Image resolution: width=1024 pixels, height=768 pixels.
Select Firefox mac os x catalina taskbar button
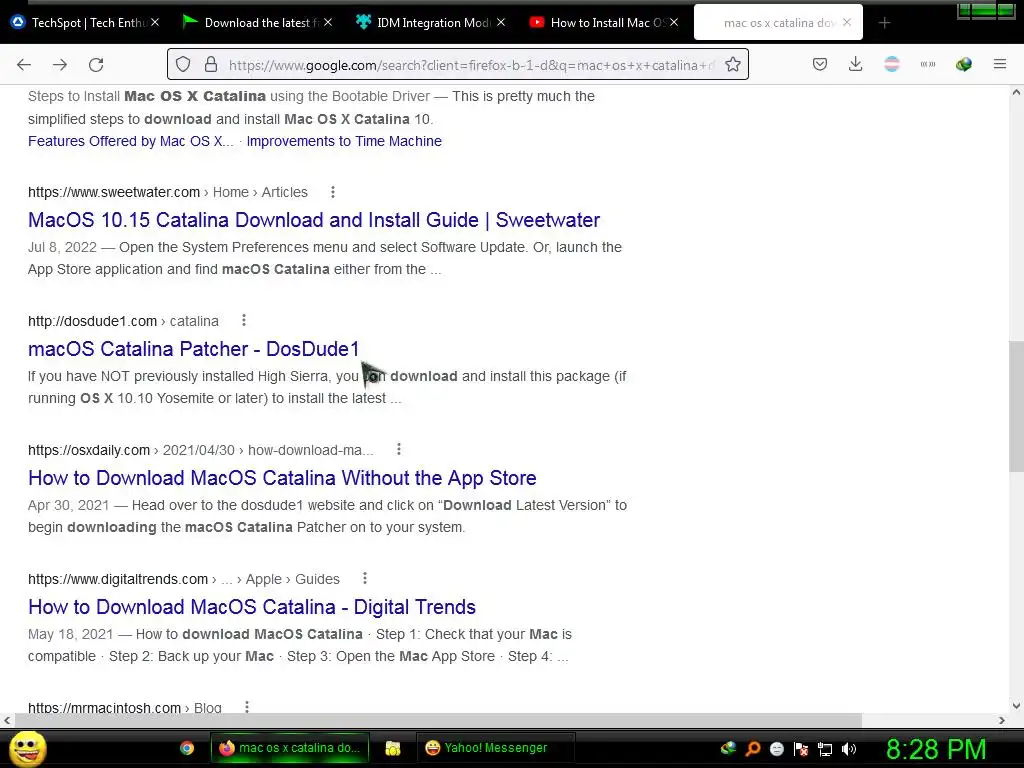pyautogui.click(x=289, y=748)
